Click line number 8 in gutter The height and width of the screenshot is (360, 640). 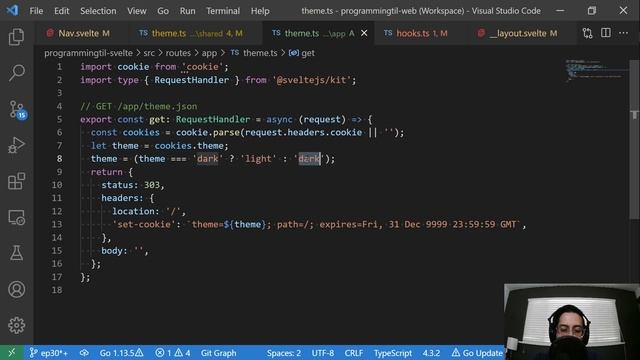60,159
